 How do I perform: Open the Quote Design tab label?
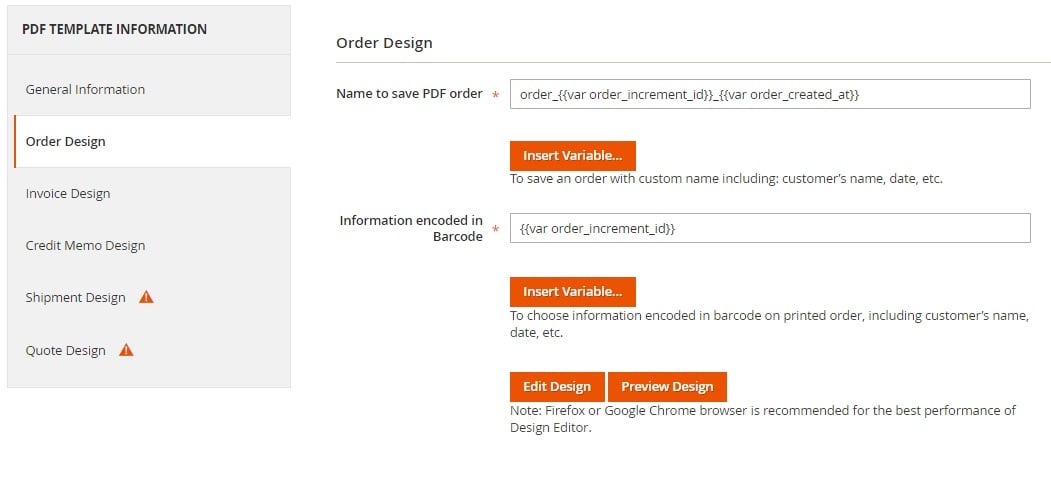pos(66,350)
